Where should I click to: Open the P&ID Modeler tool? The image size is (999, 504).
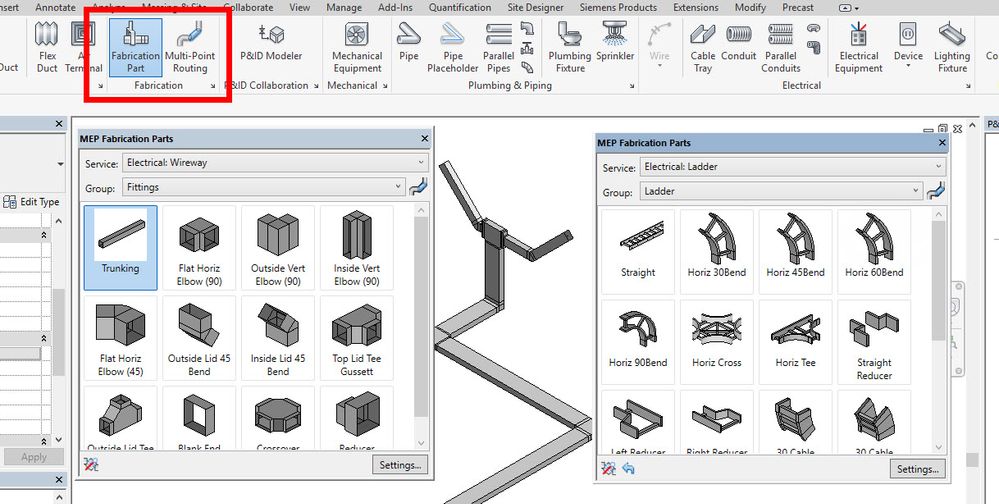(271, 43)
